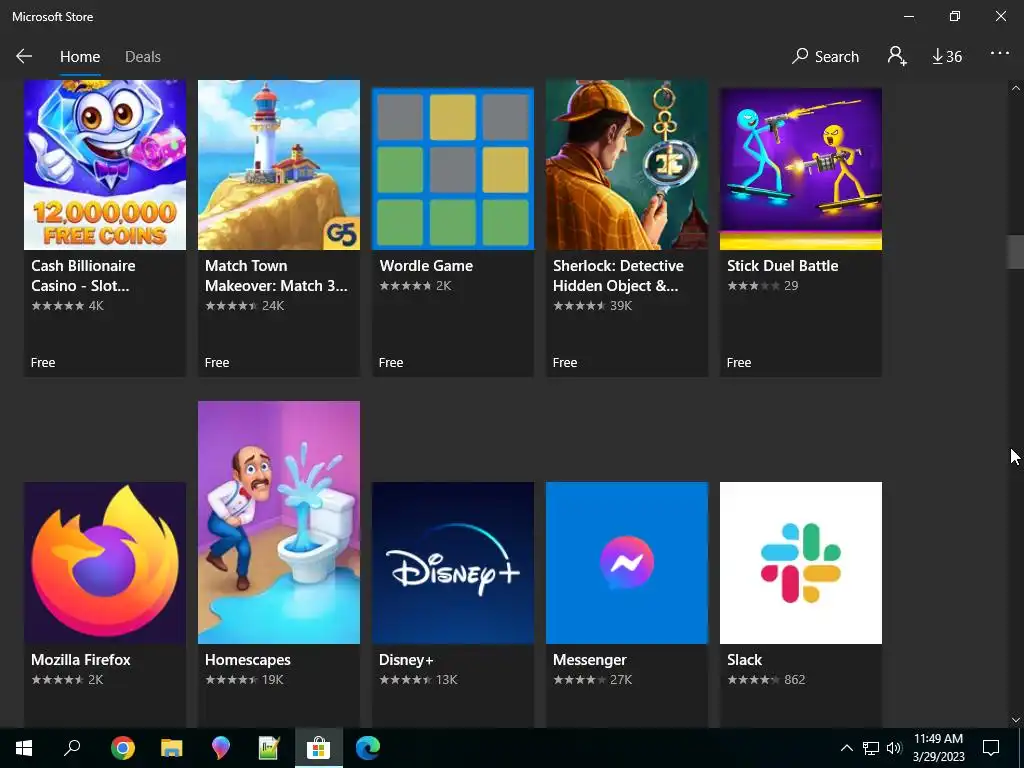The width and height of the screenshot is (1024, 768).
Task: Click the Stick Duel Battle title text
Action: pyautogui.click(x=782, y=266)
